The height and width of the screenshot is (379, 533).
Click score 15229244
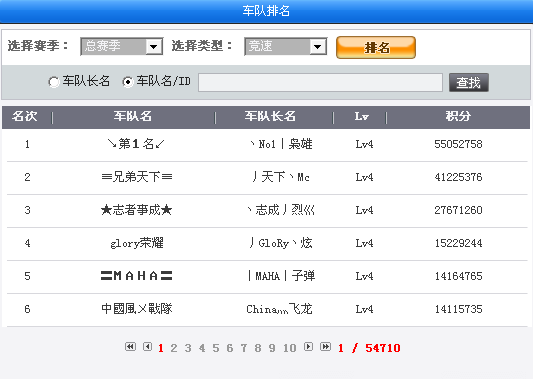pyautogui.click(x=458, y=243)
